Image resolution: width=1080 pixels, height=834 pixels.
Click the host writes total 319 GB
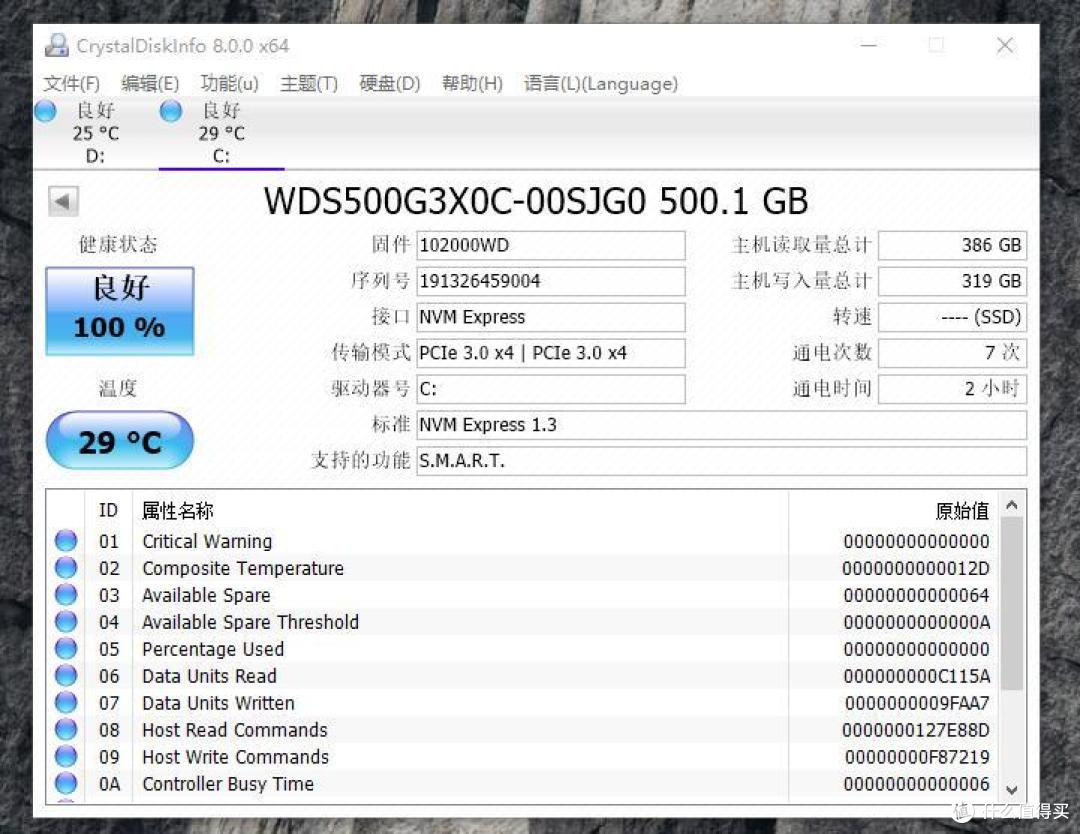pos(953,281)
